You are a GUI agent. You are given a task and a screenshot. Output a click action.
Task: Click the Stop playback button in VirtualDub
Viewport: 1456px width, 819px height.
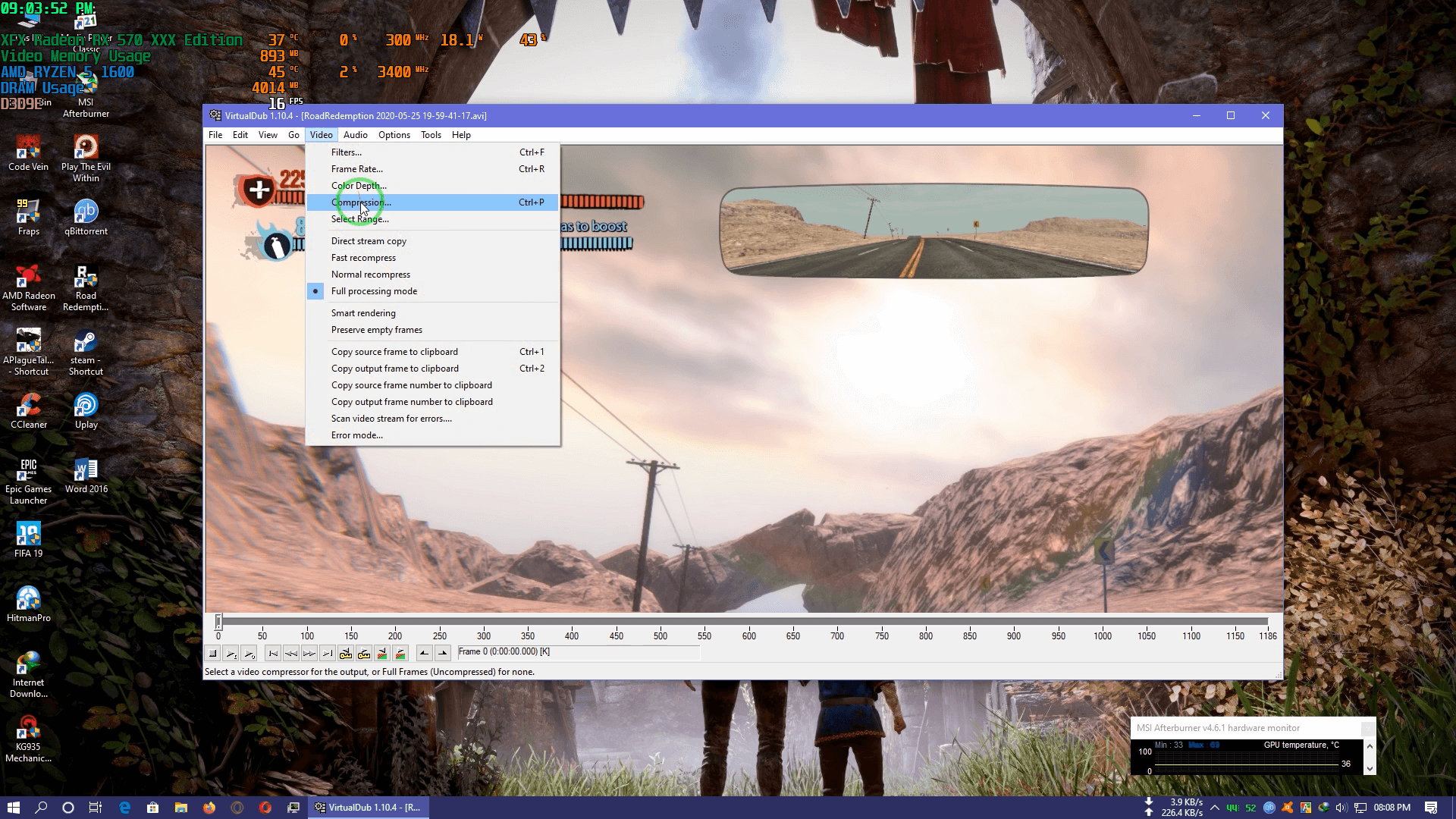pyautogui.click(x=213, y=653)
